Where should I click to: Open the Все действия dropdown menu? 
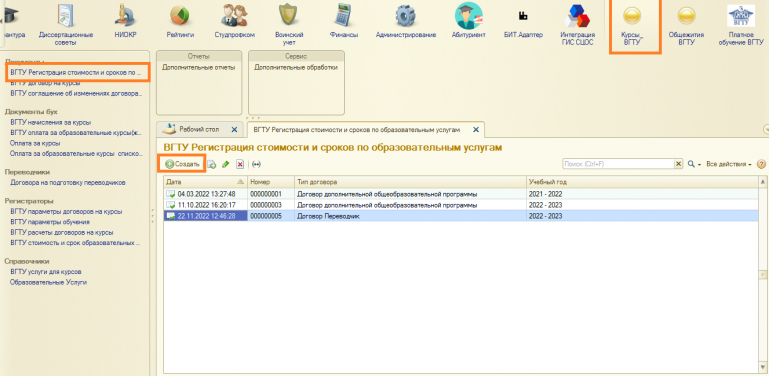(729, 164)
